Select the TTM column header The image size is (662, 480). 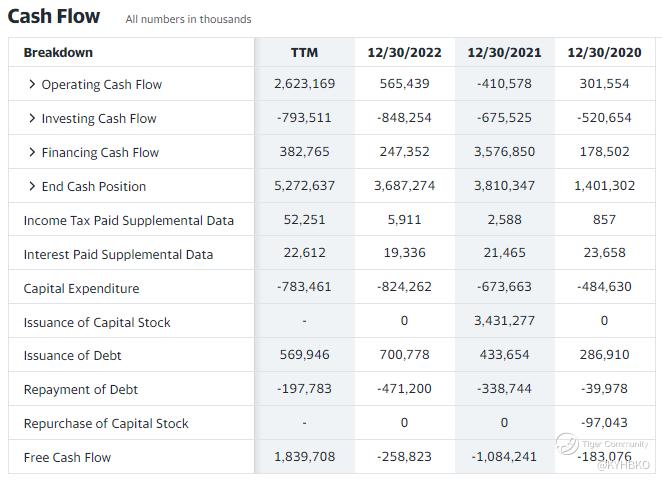(304, 52)
